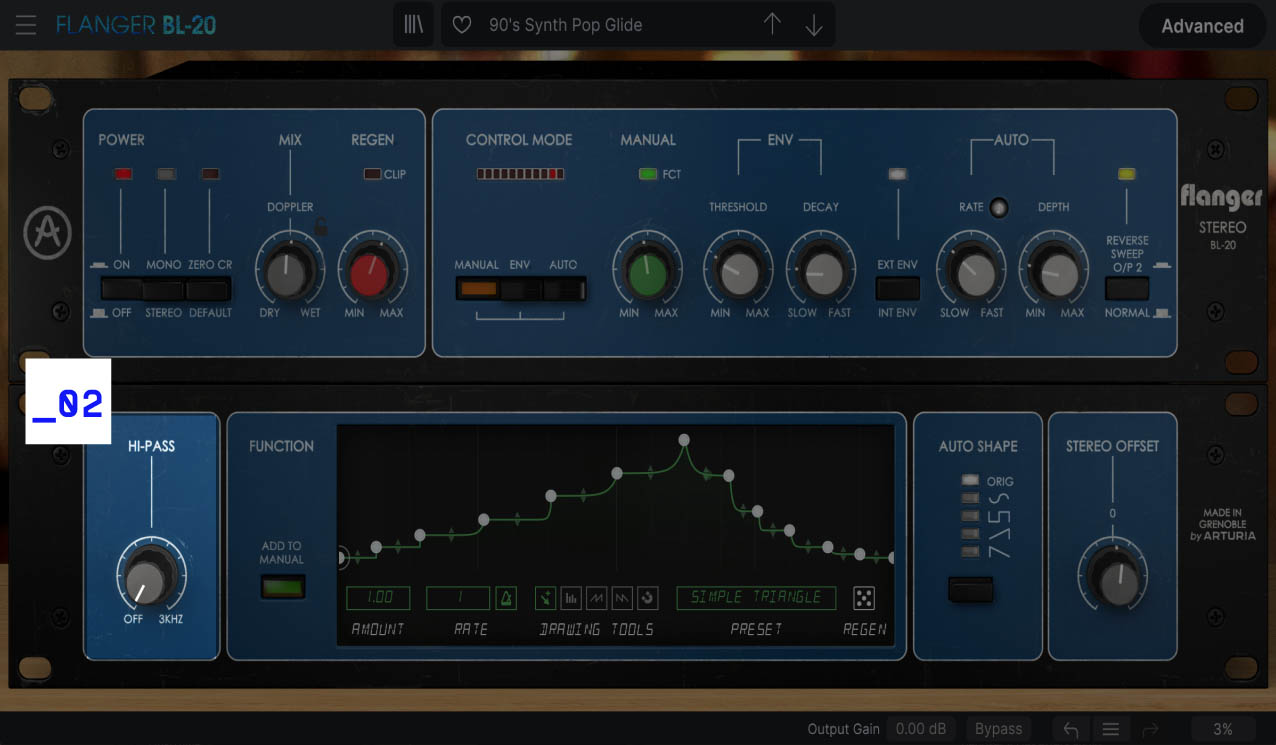Click the undo arrow in the bottom bar
Viewport: 1276px width, 745px height.
click(x=1069, y=728)
